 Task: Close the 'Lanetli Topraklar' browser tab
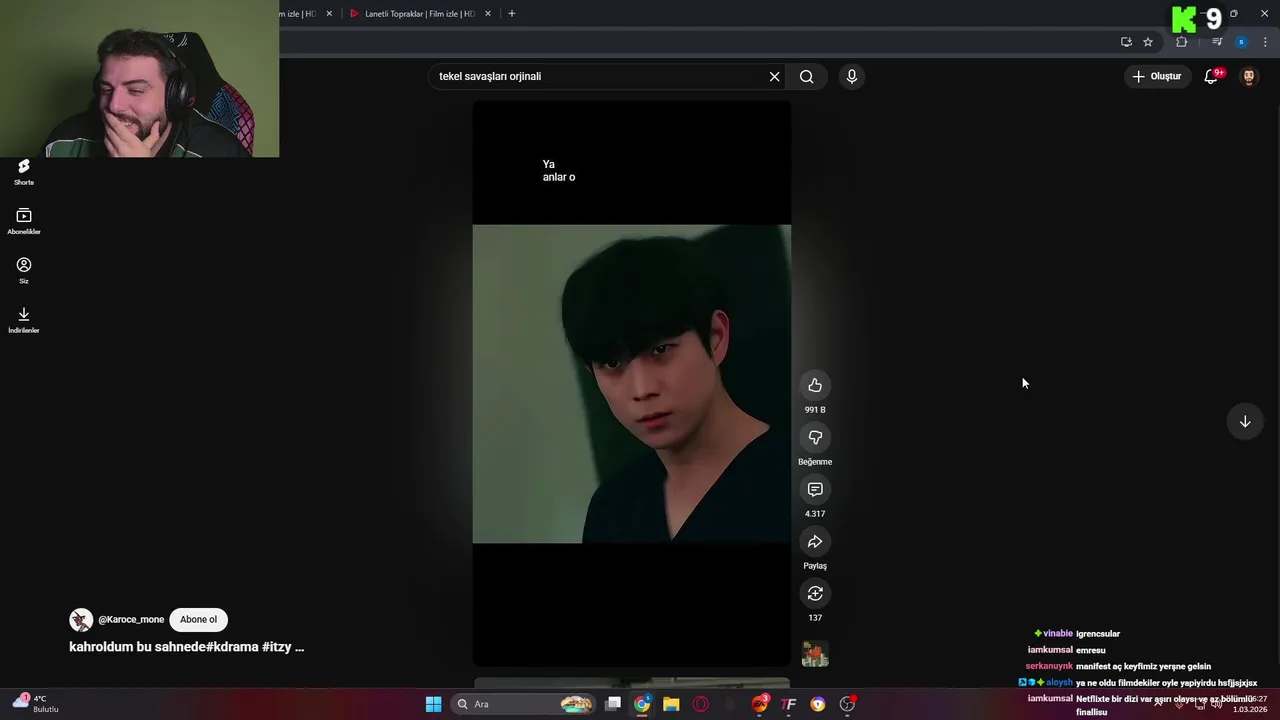coord(488,14)
